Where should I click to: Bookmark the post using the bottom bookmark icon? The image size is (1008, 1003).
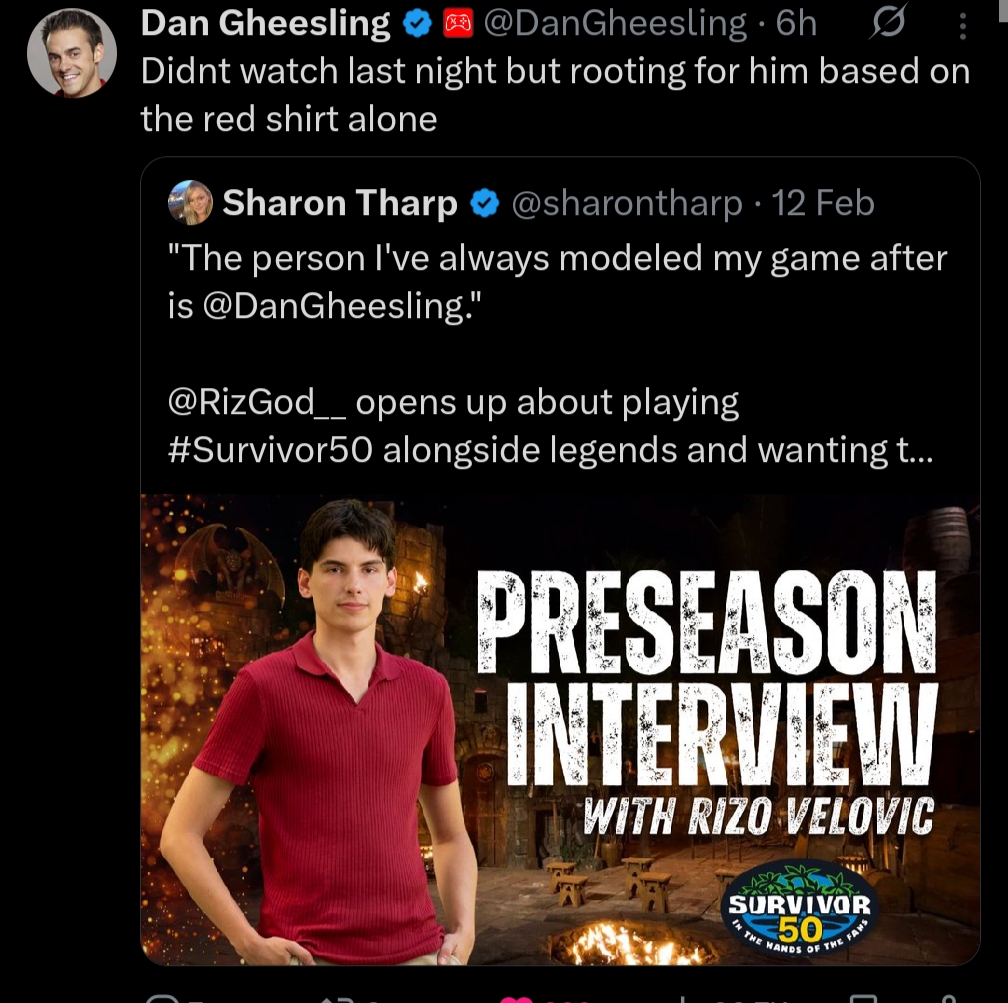point(863,998)
